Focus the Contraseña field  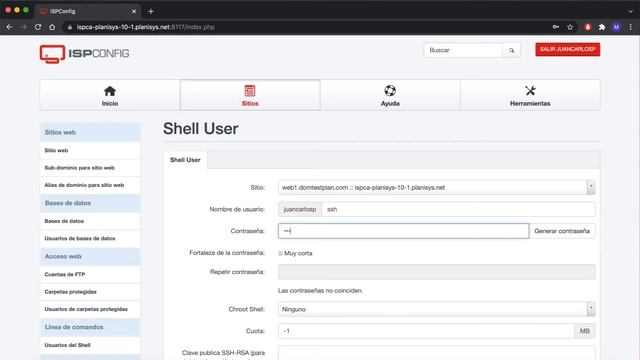pyautogui.click(x=403, y=231)
